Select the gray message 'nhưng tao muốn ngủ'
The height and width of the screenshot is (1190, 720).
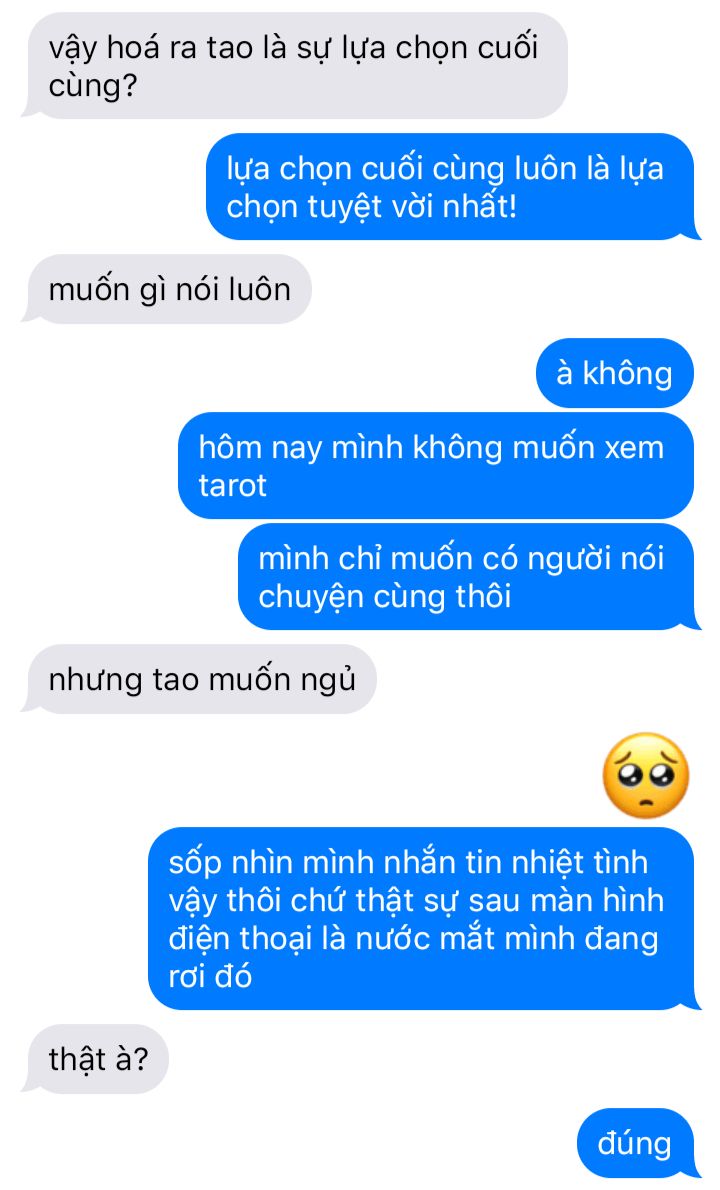200,678
